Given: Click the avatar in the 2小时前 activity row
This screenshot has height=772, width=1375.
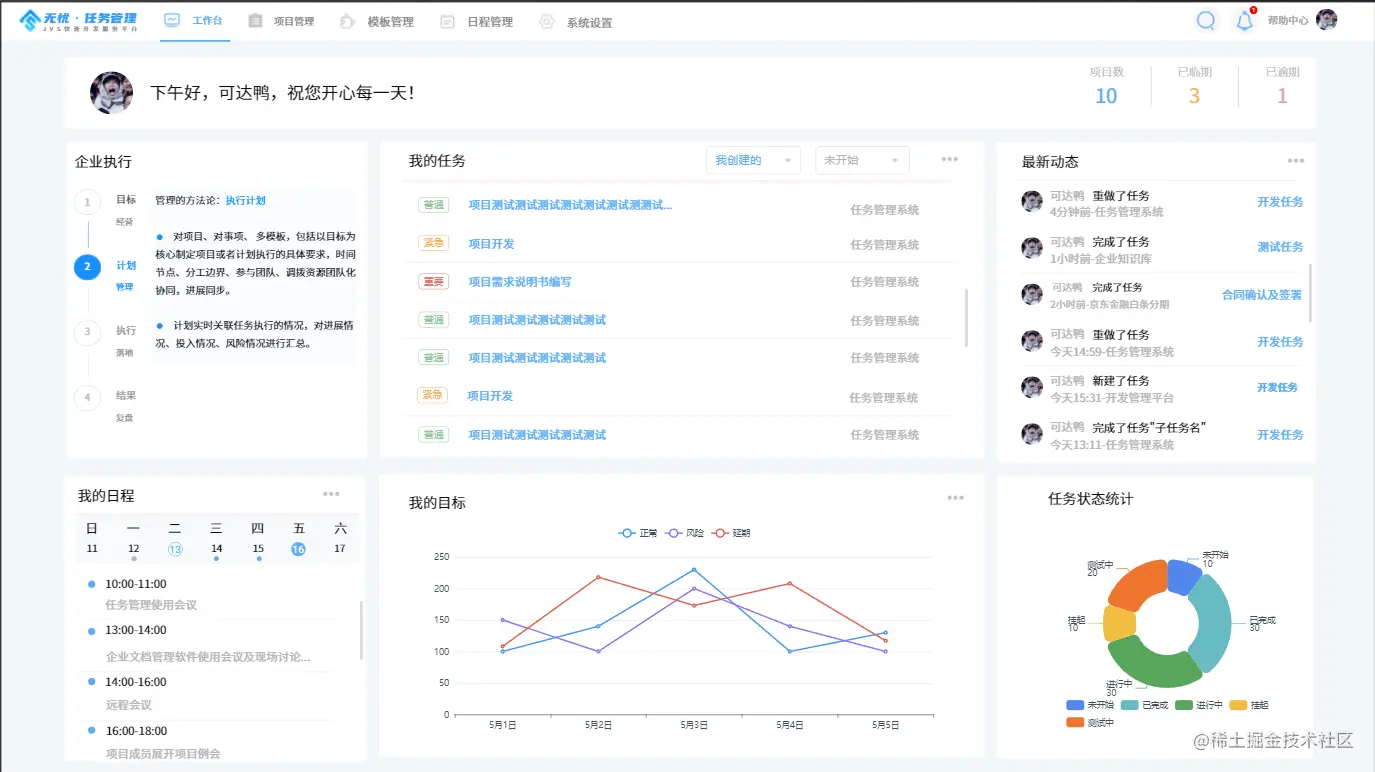Looking at the screenshot, I should [x=1032, y=294].
